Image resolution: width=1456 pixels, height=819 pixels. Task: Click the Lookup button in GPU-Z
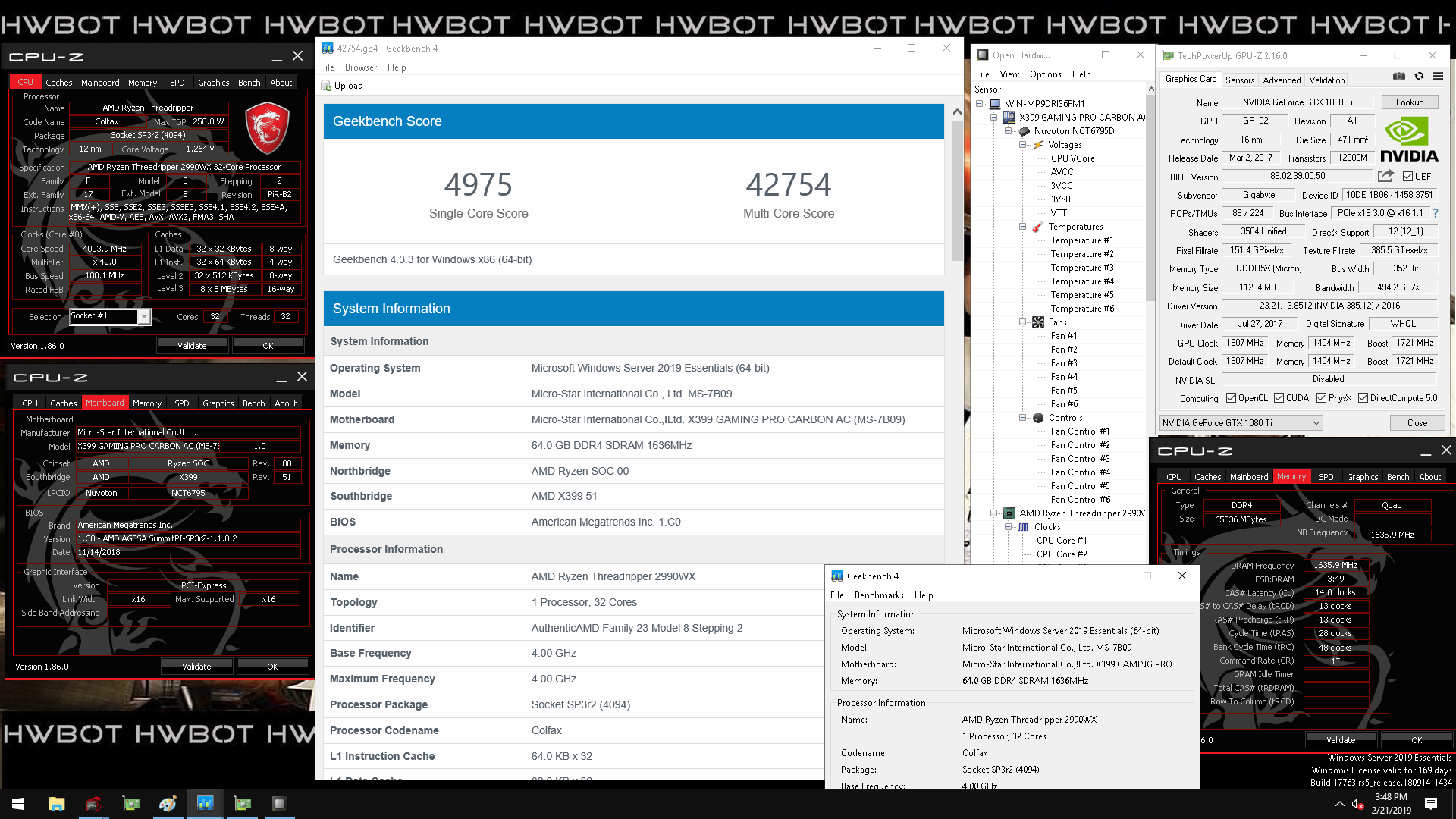(x=1409, y=102)
